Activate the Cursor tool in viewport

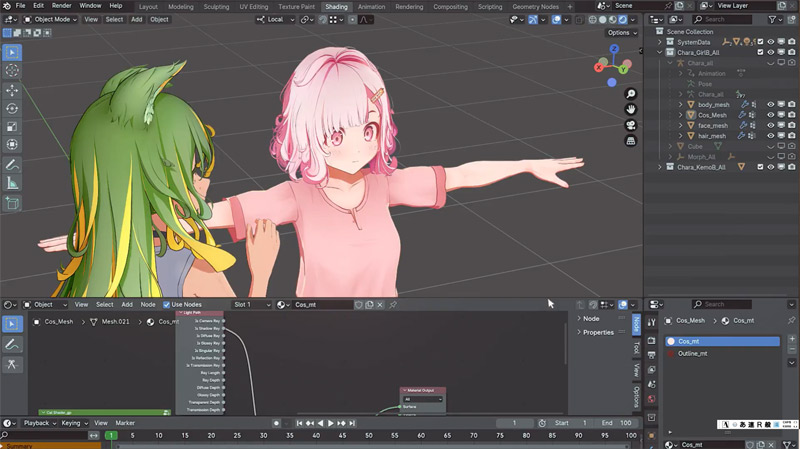coord(12,70)
